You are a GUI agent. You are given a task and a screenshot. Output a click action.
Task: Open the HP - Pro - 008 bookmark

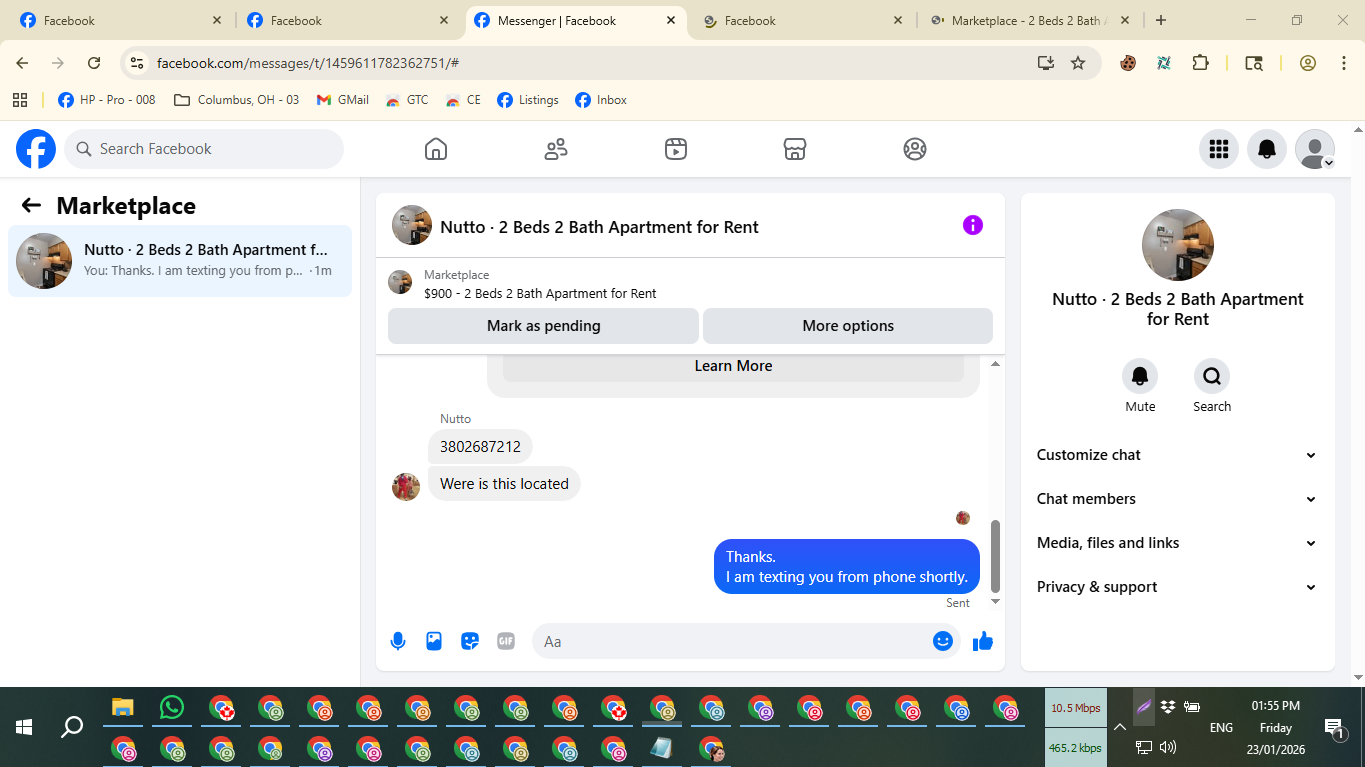click(107, 100)
